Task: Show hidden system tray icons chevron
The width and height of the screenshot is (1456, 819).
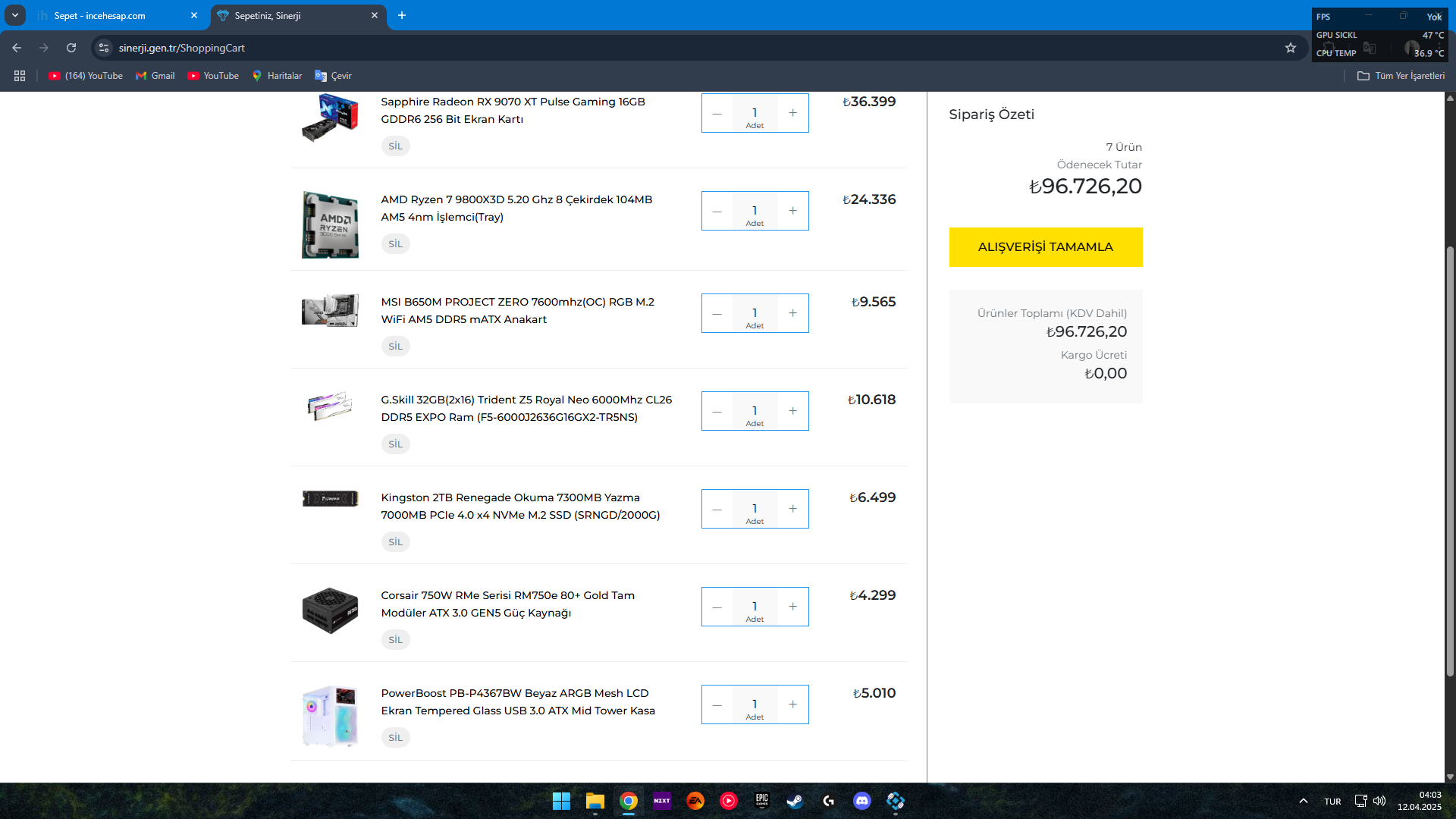Action: (x=1303, y=801)
